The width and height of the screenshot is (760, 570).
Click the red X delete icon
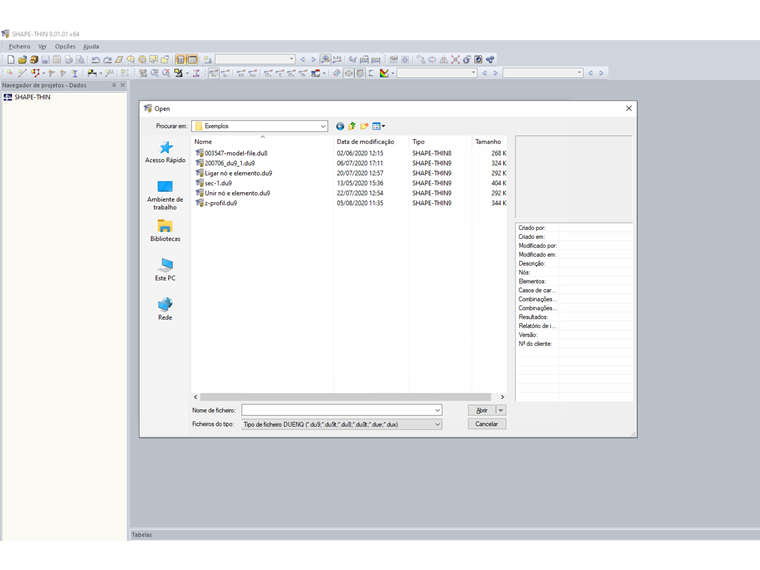click(x=455, y=60)
